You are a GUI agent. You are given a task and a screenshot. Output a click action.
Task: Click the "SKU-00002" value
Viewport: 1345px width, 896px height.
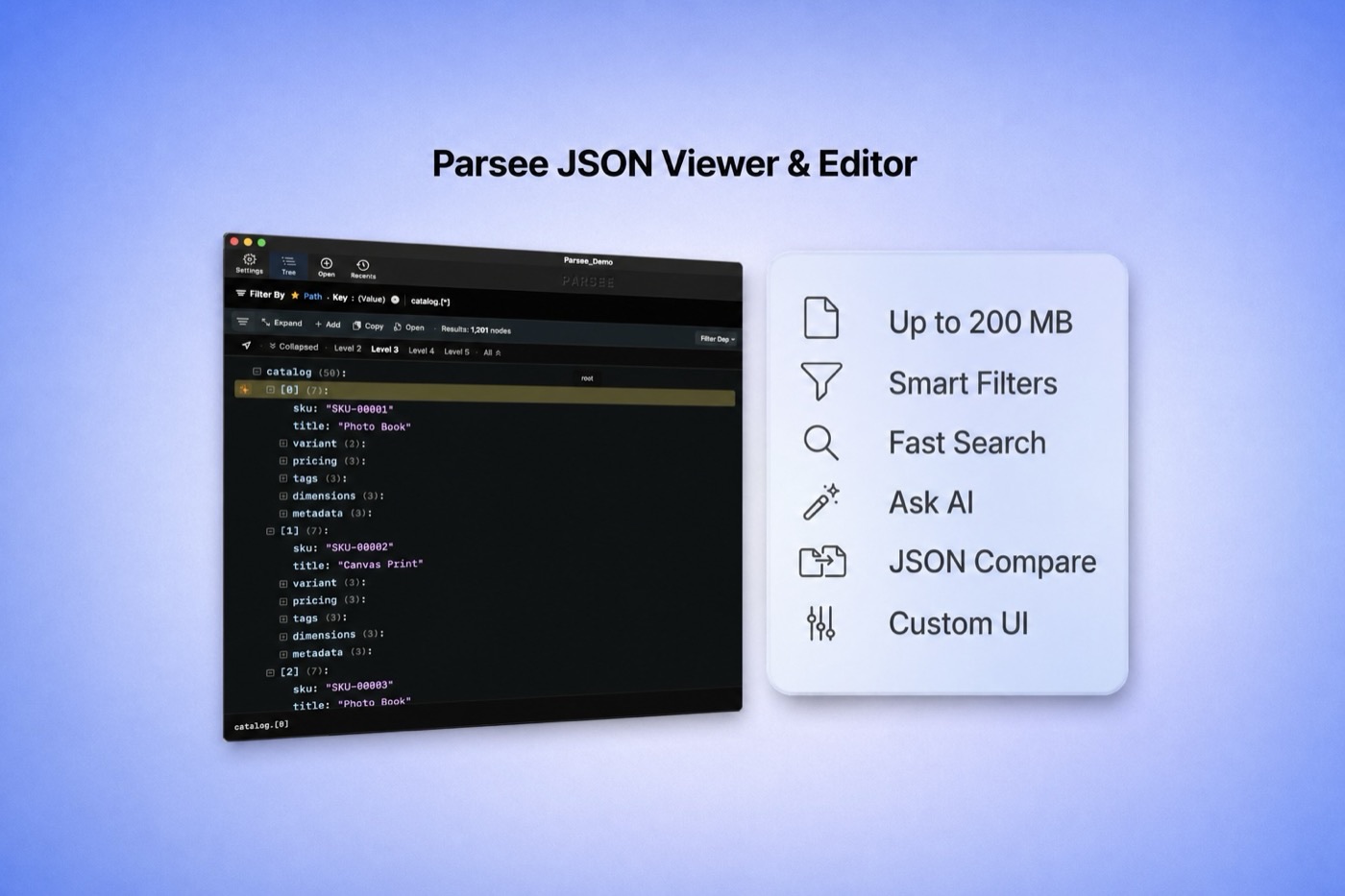click(x=359, y=547)
